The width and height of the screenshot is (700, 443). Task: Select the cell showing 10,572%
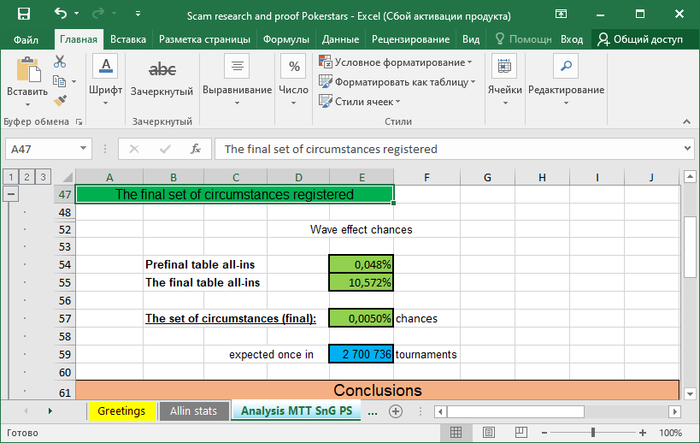[x=361, y=283]
